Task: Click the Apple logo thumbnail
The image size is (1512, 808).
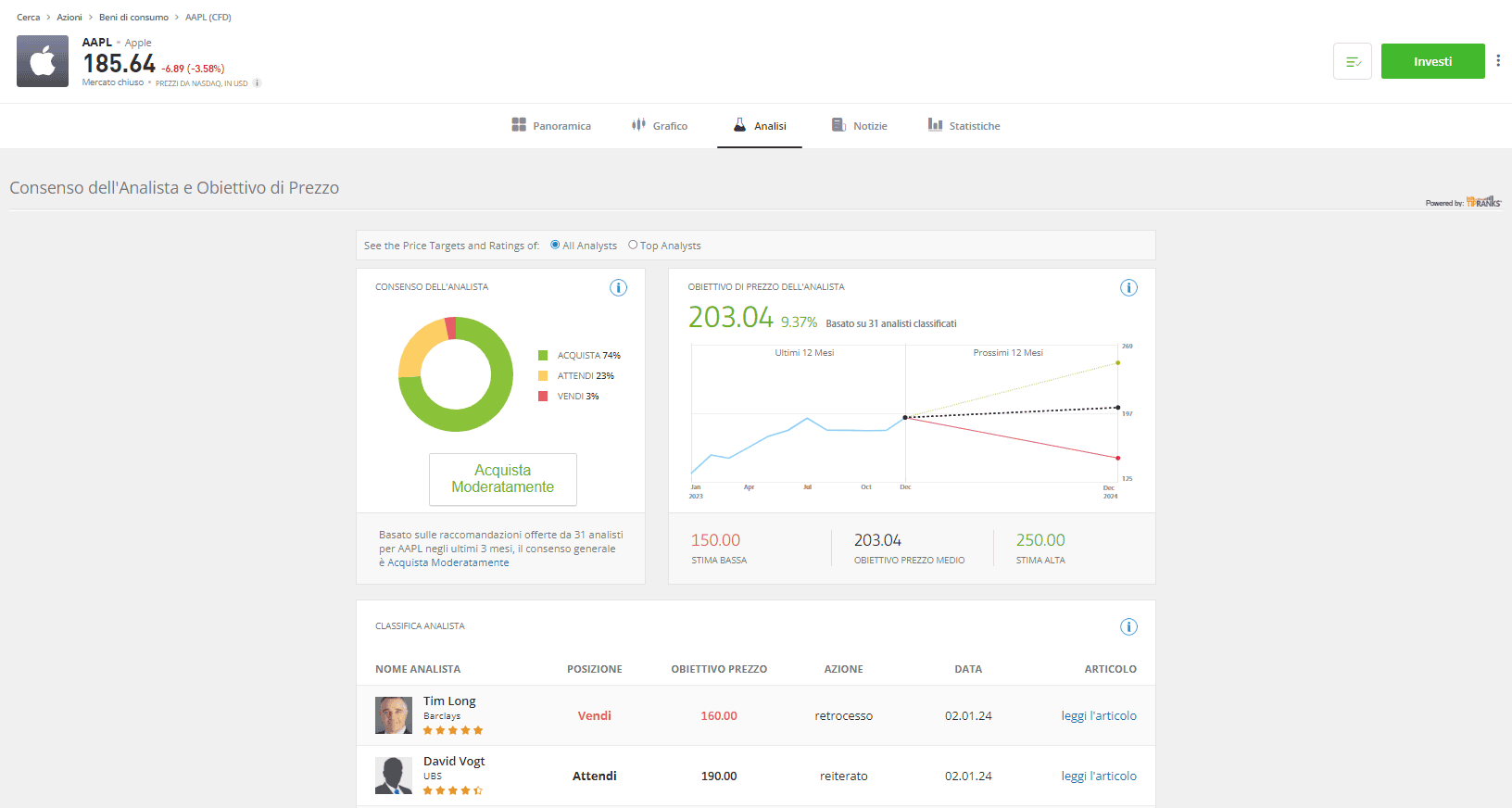Action: coord(43,61)
